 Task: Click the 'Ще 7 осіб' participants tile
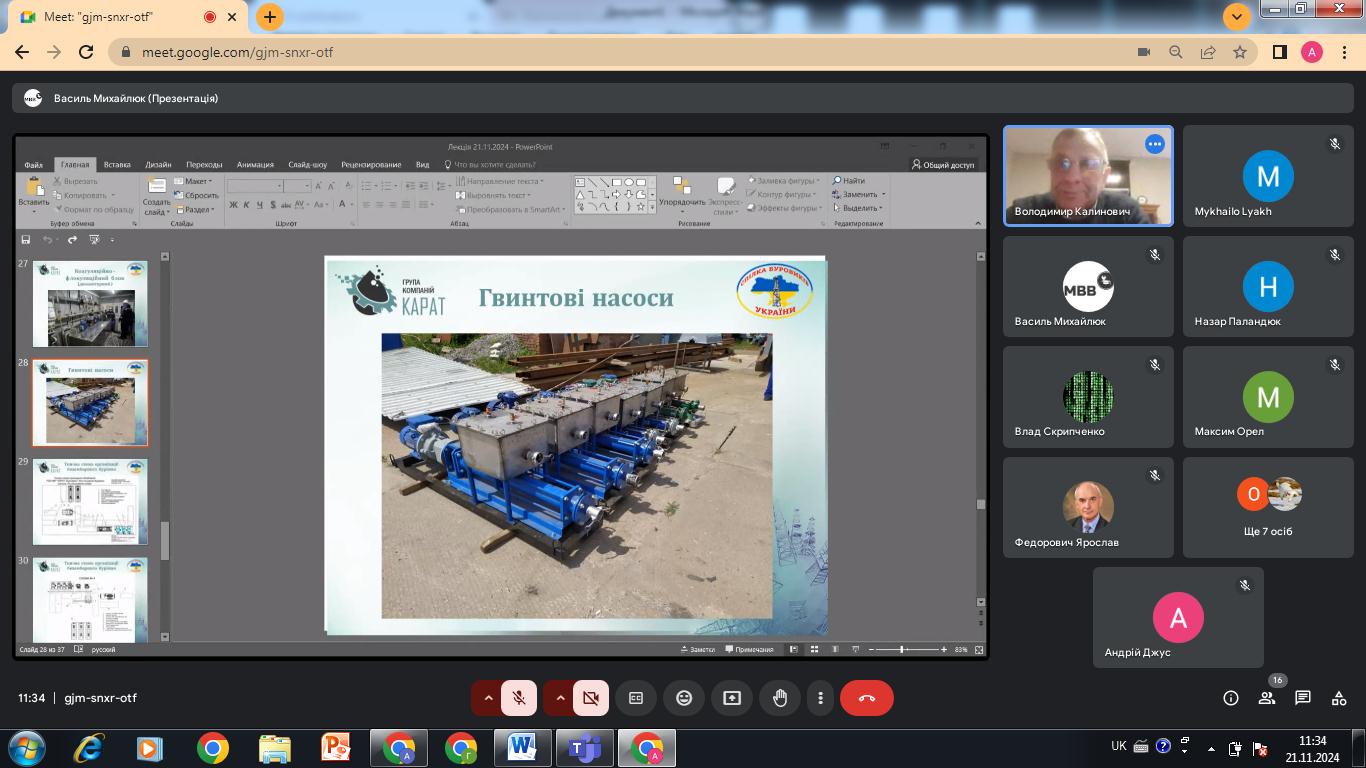point(1268,507)
